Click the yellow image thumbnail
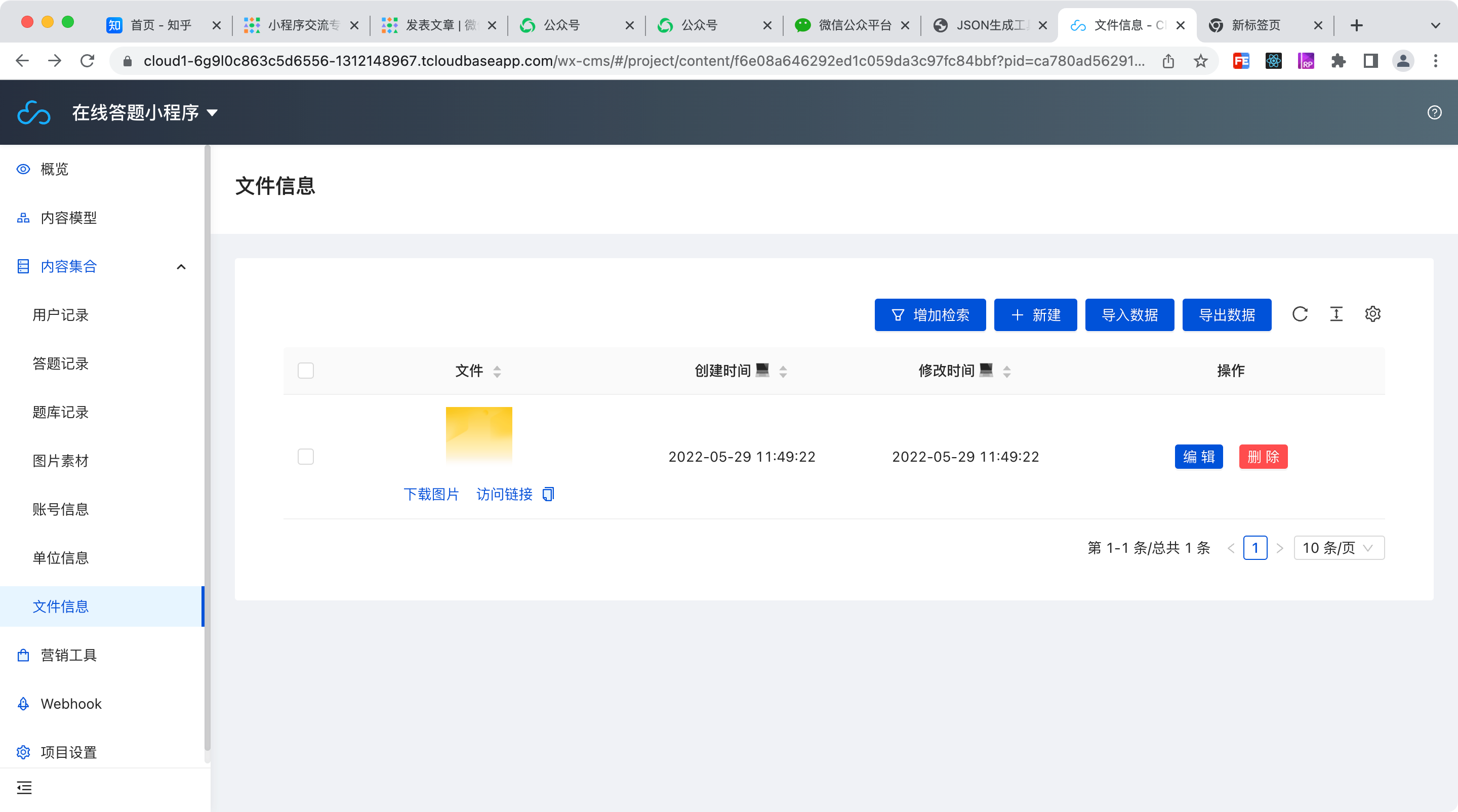1458x812 pixels. pyautogui.click(x=479, y=434)
